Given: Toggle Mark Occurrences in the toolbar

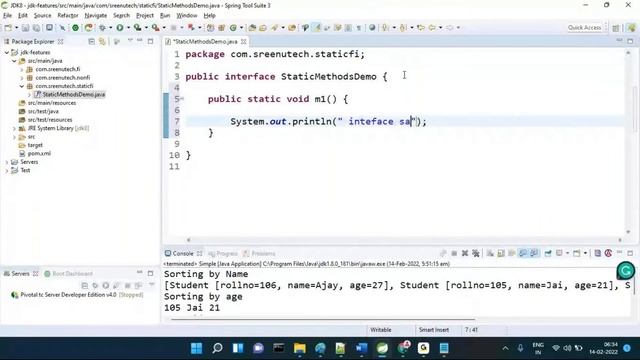Looking at the screenshot, I should point(317,28).
